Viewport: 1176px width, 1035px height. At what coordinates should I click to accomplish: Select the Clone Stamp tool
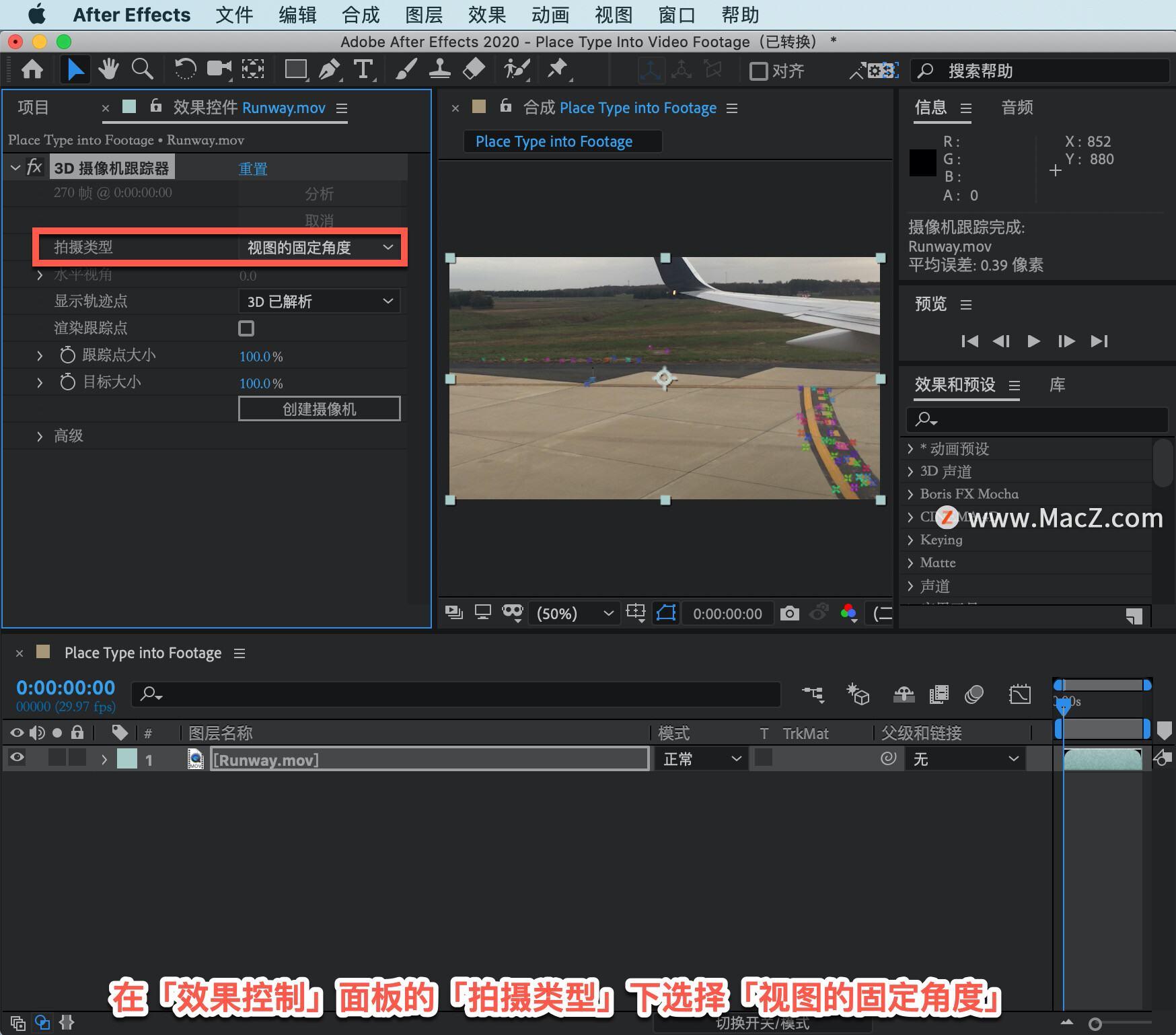pyautogui.click(x=440, y=69)
